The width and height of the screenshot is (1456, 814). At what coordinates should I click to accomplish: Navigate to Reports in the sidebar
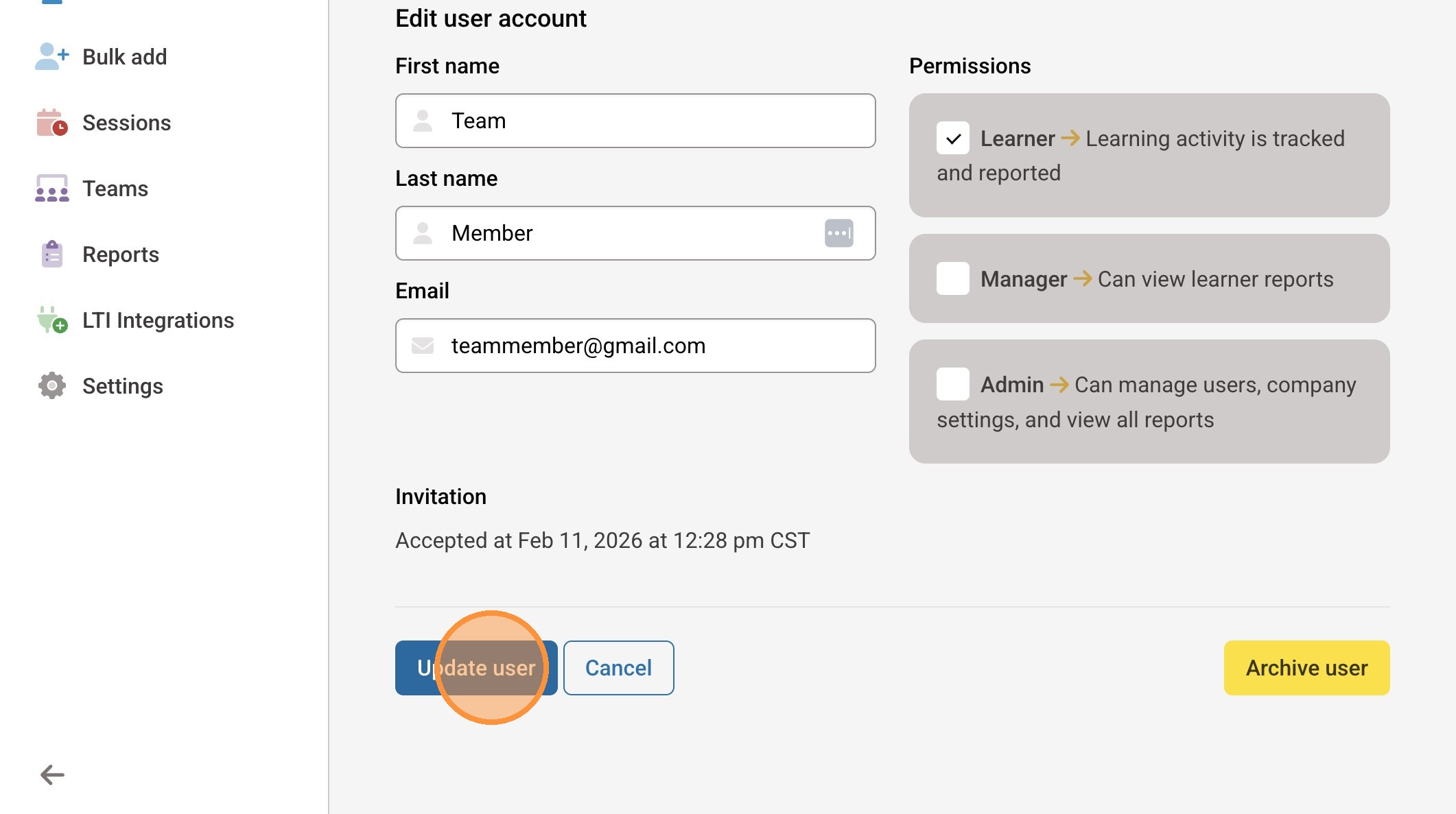pyautogui.click(x=121, y=254)
